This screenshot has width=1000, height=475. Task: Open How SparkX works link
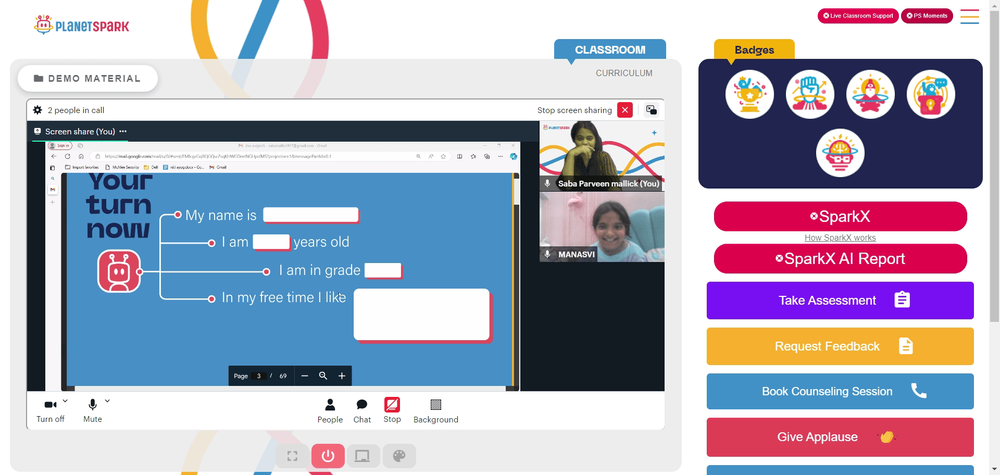coord(840,238)
